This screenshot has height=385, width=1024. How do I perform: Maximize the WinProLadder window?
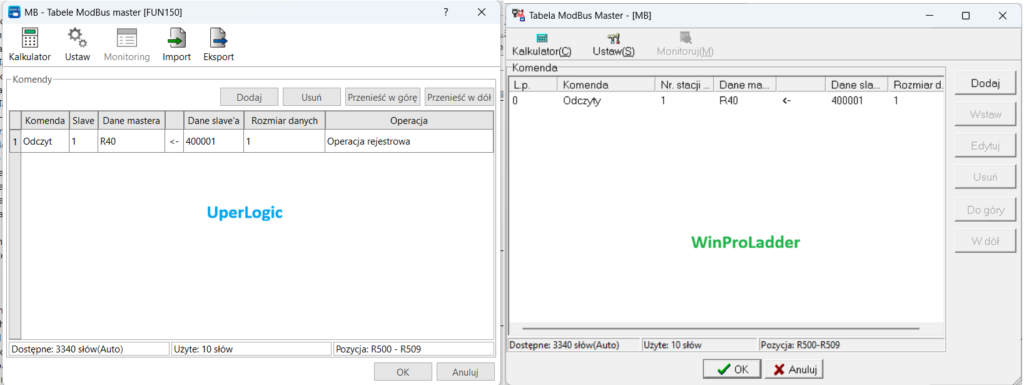coord(966,16)
